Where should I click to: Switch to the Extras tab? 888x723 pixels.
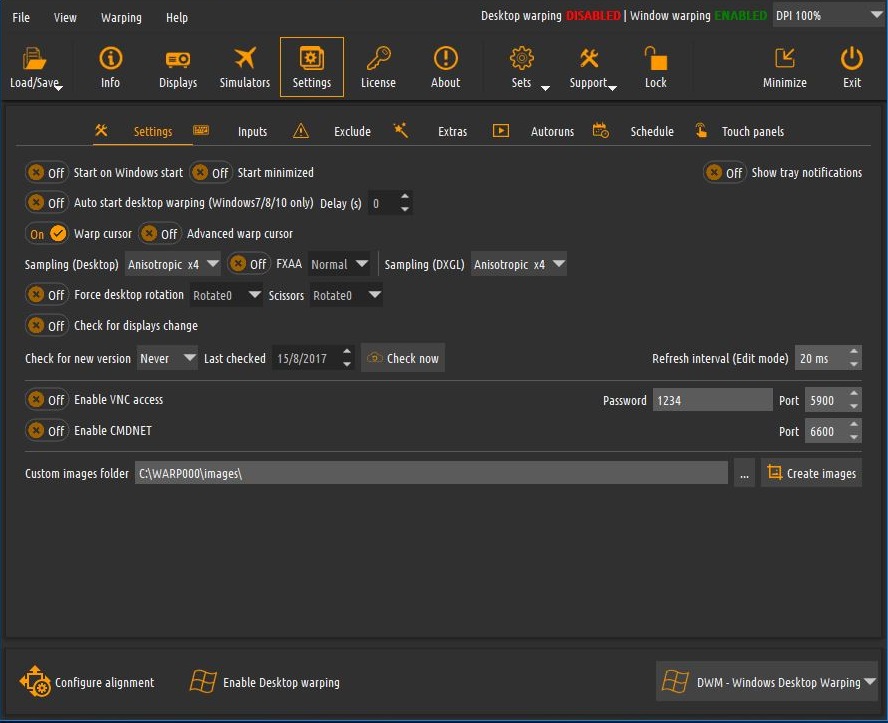[452, 131]
